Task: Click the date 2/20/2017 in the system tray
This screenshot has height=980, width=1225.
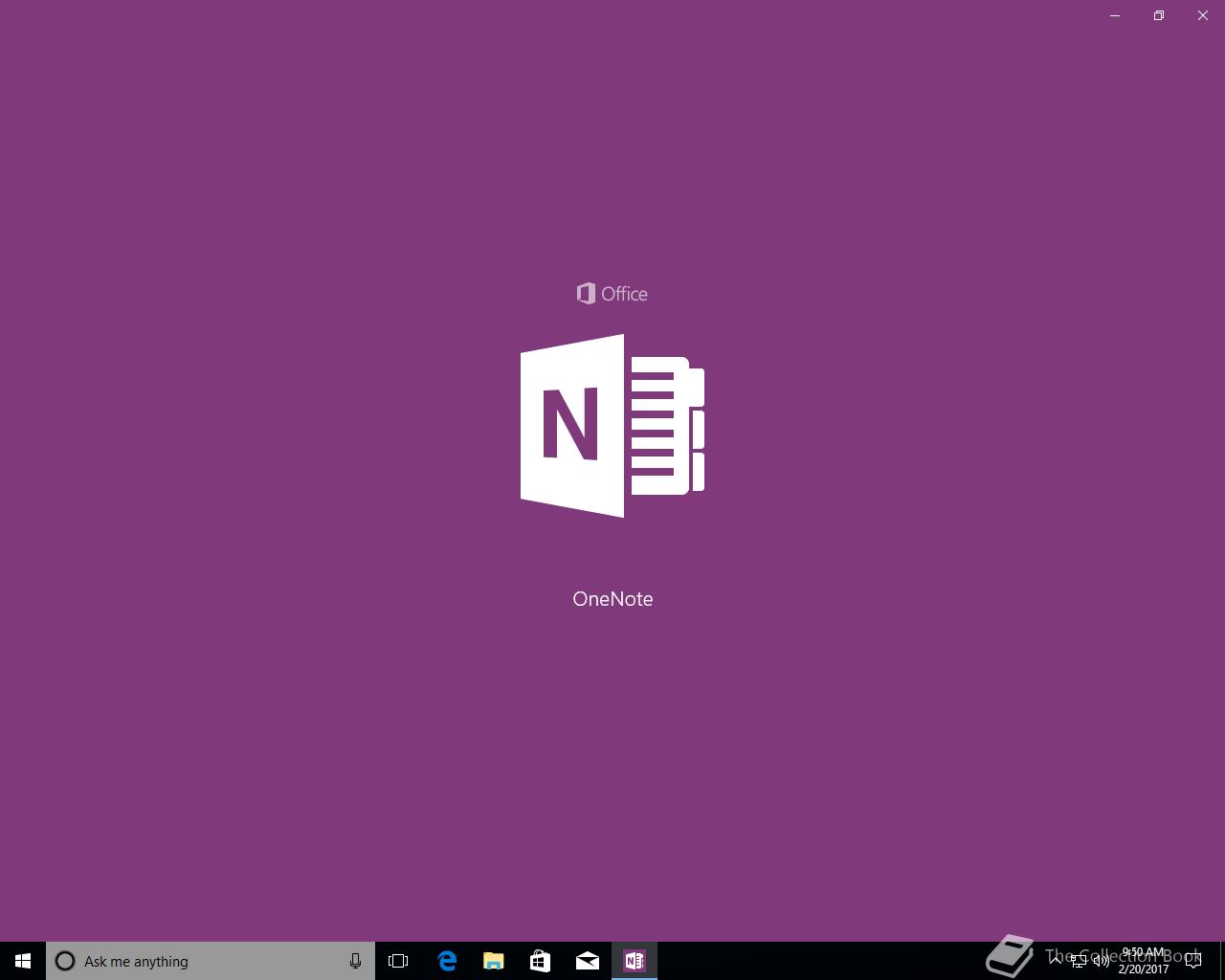Action: point(1144,969)
